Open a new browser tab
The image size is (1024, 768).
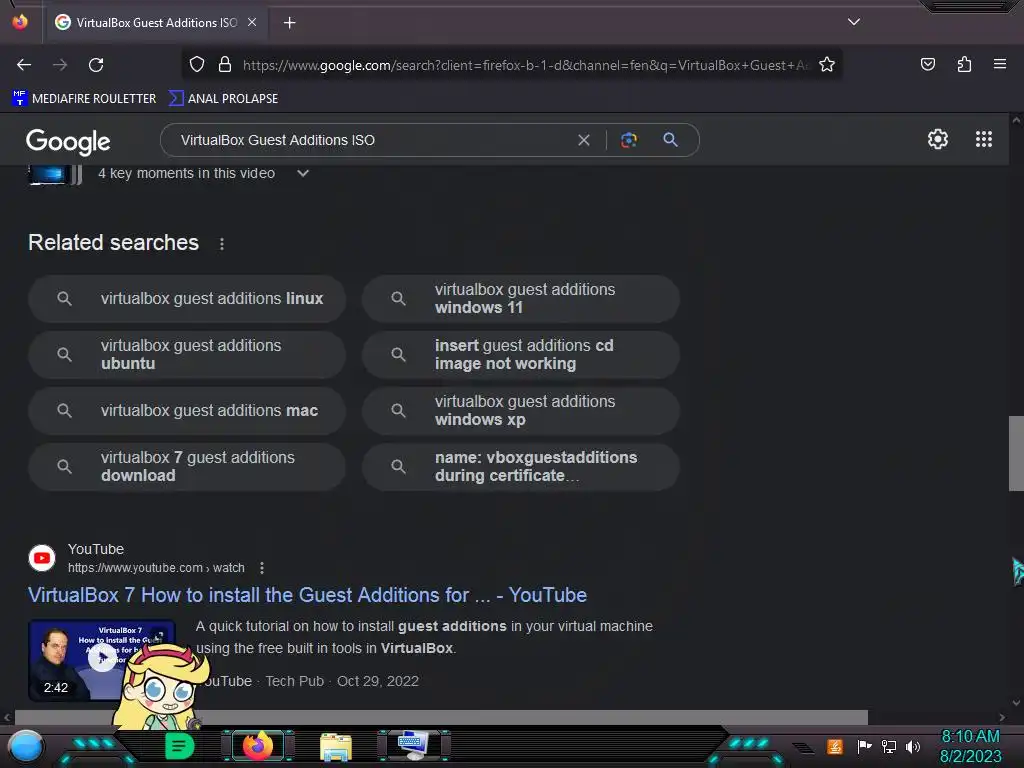click(x=289, y=23)
